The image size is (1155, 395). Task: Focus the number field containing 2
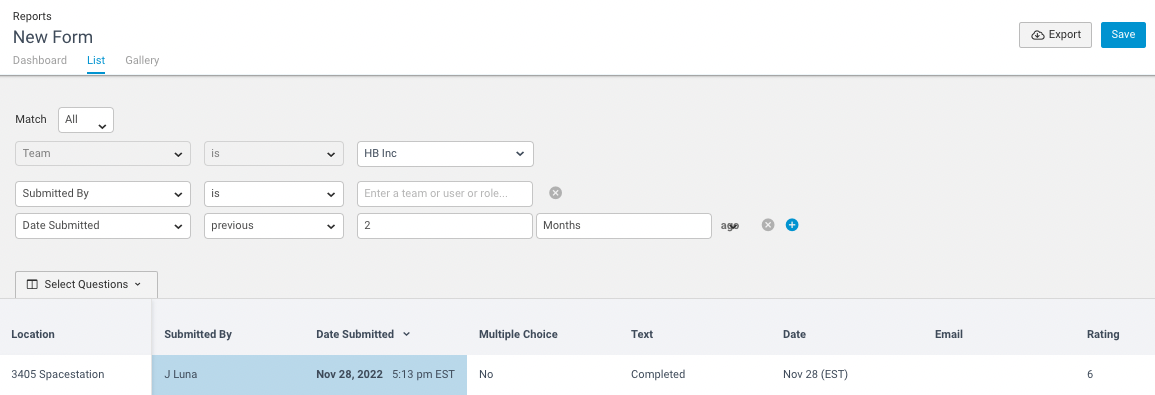click(445, 226)
